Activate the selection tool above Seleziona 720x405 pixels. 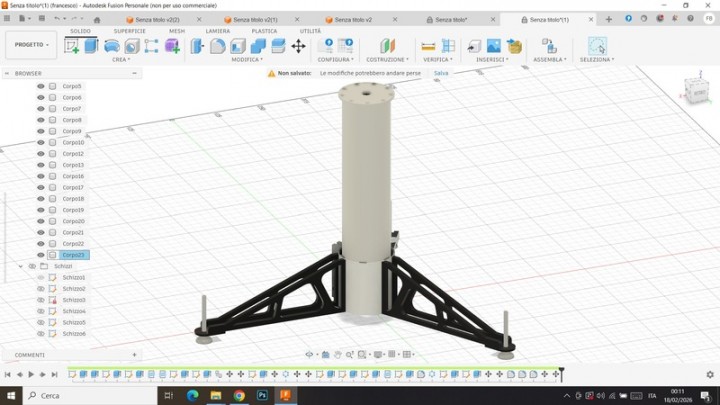click(x=597, y=46)
